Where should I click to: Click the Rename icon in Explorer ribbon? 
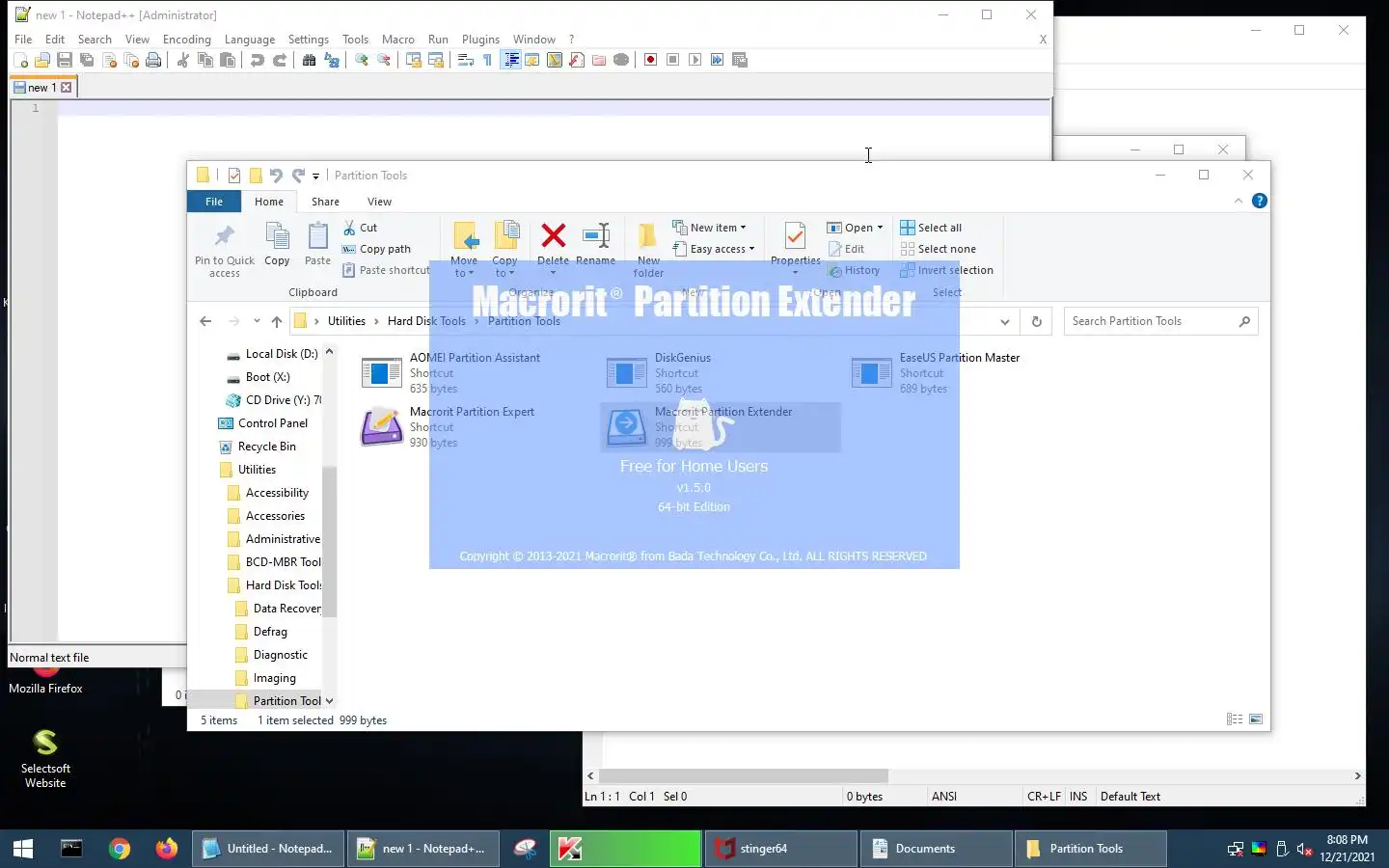click(596, 235)
